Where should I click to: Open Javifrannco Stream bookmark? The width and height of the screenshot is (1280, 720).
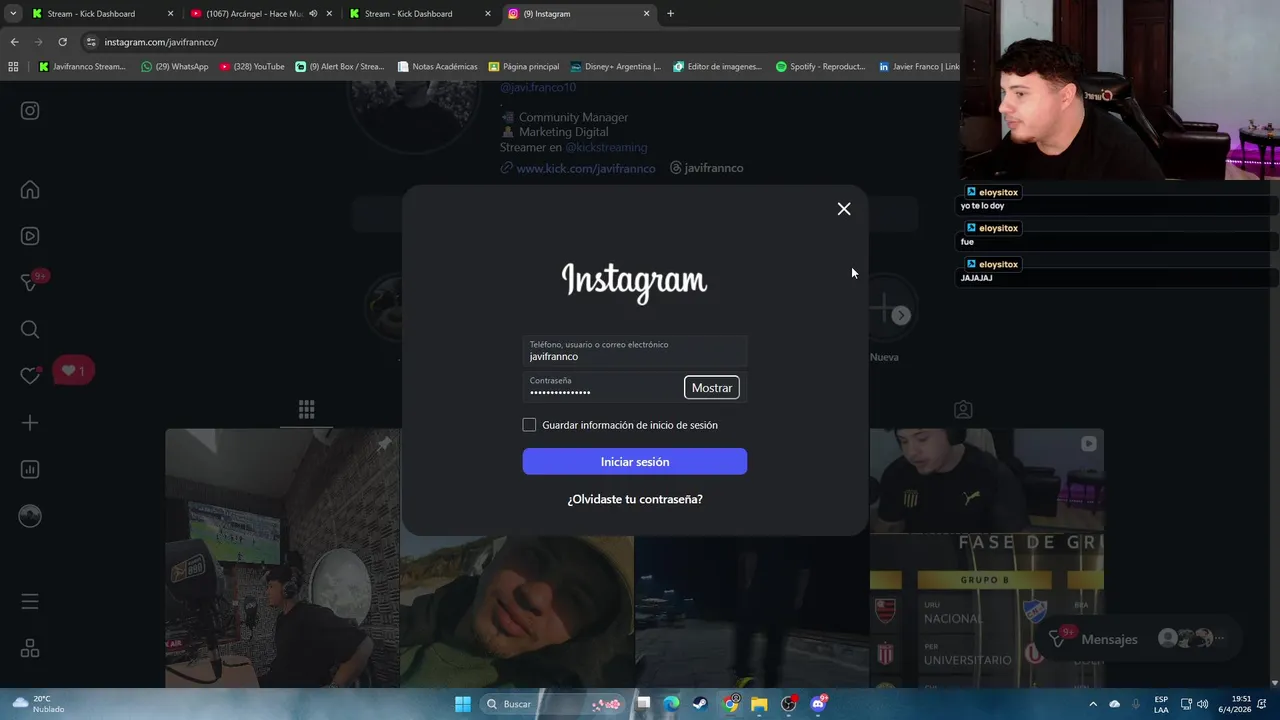(82, 67)
